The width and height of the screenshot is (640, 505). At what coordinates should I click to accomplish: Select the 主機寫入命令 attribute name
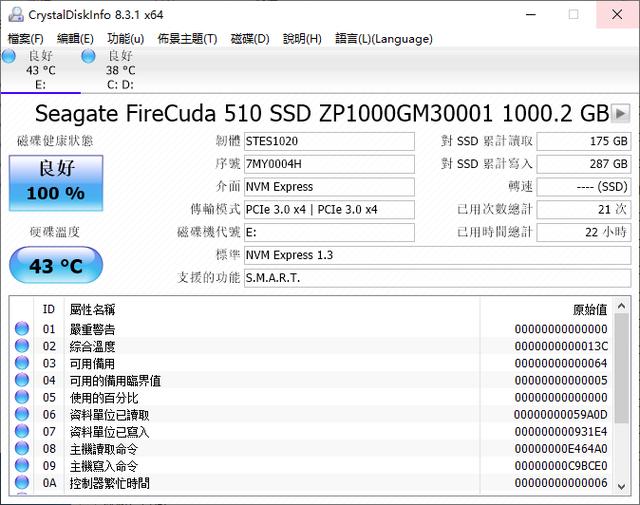tap(104, 467)
